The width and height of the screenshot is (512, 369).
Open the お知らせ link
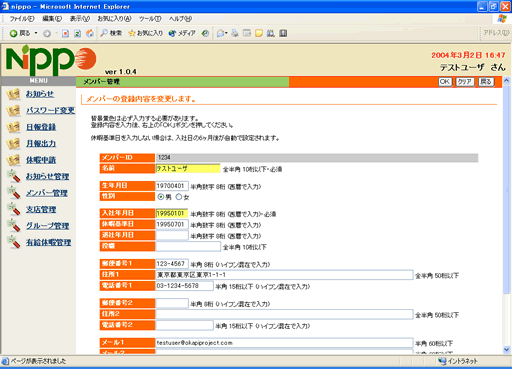tap(40, 94)
